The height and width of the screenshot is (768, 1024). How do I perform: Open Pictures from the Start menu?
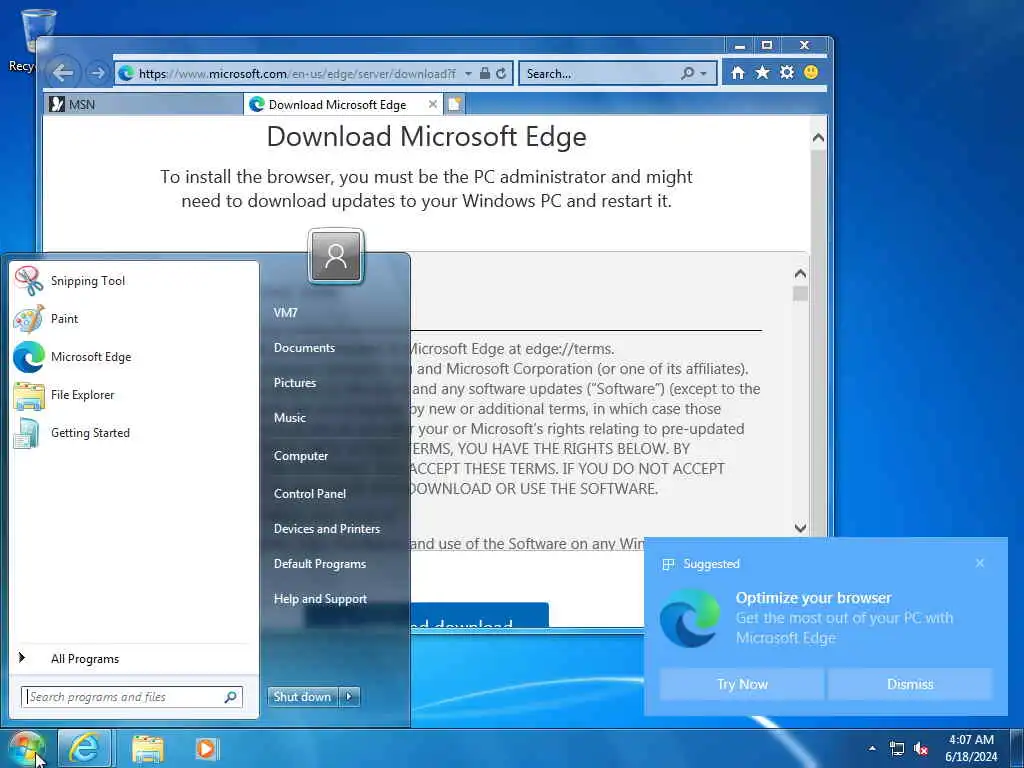[x=295, y=383]
